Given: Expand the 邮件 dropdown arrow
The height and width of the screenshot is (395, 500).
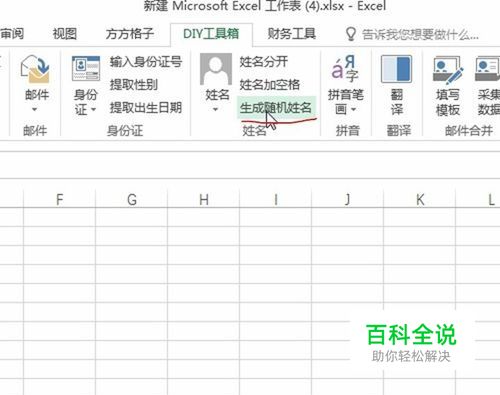Looking at the screenshot, I should click(x=34, y=109).
